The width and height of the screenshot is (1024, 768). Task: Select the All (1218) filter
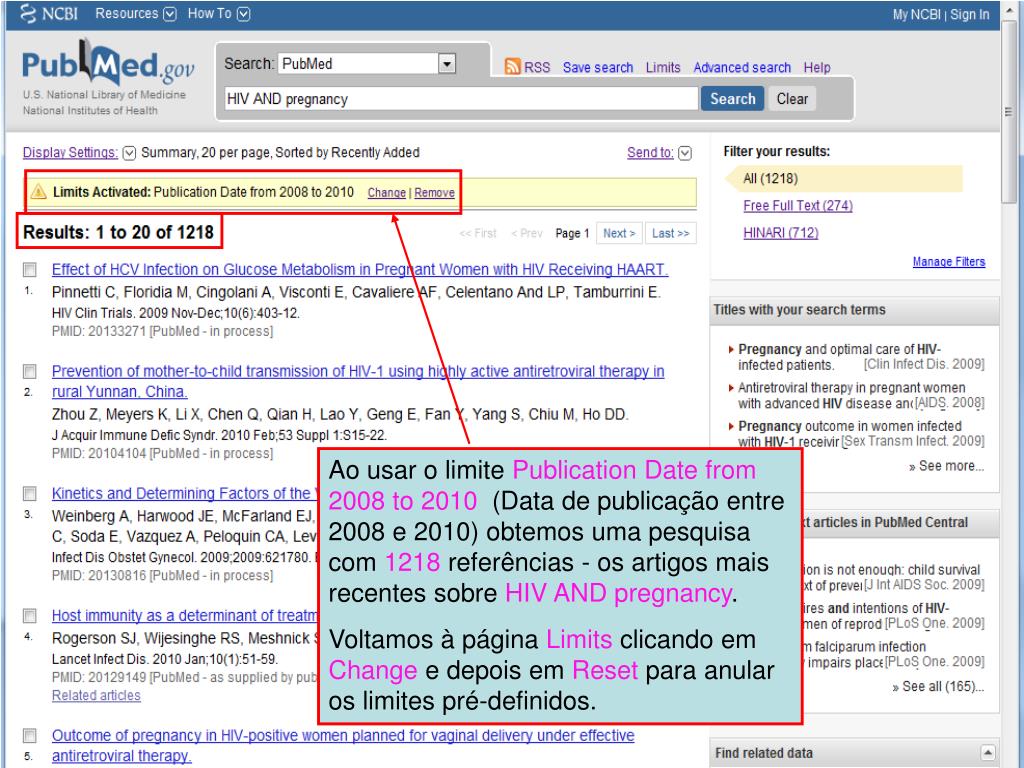click(x=844, y=178)
